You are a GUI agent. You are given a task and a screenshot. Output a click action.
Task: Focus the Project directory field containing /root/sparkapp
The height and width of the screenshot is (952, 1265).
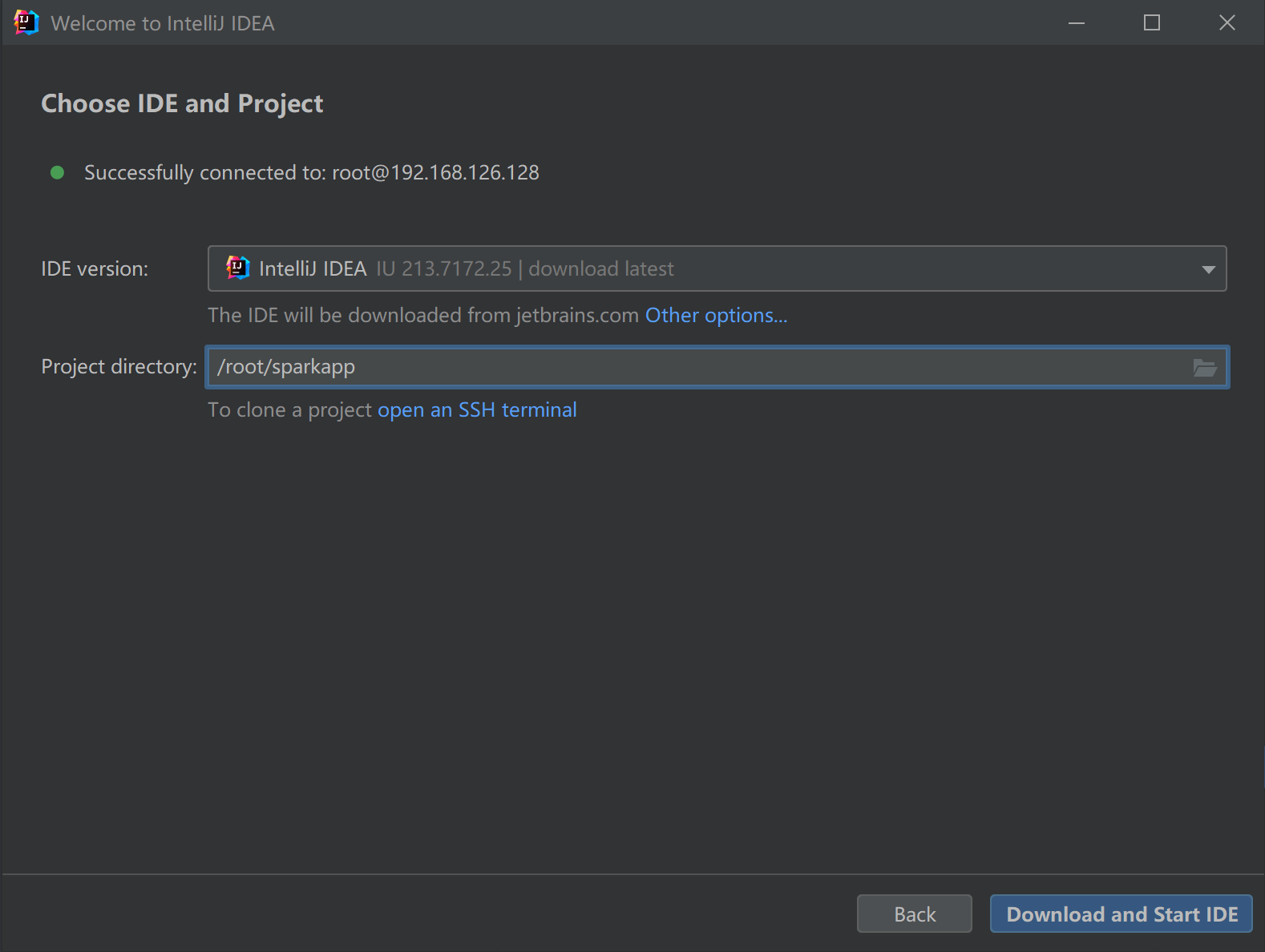pos(717,367)
